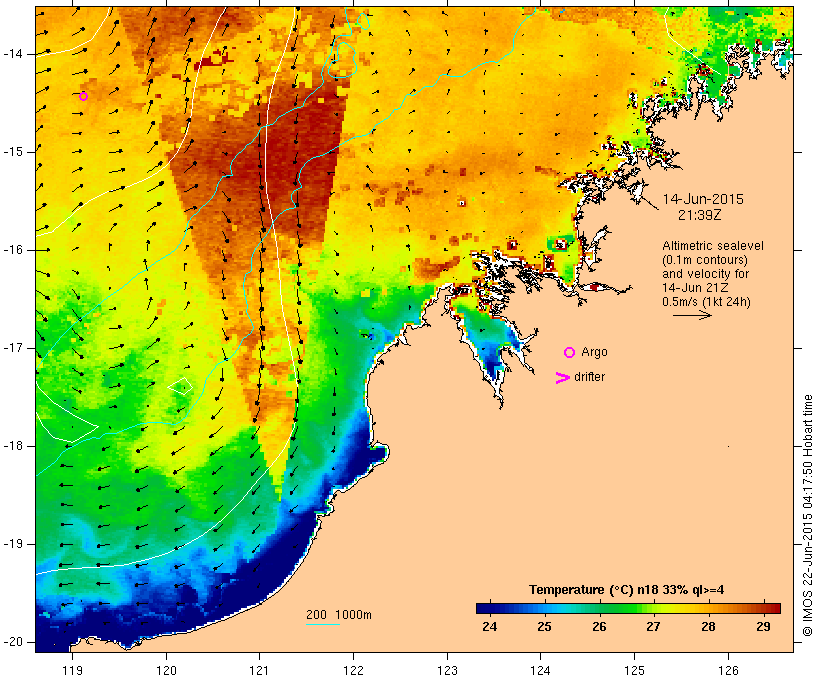
Task: Click the latitude label '-16'
Action: (13, 250)
